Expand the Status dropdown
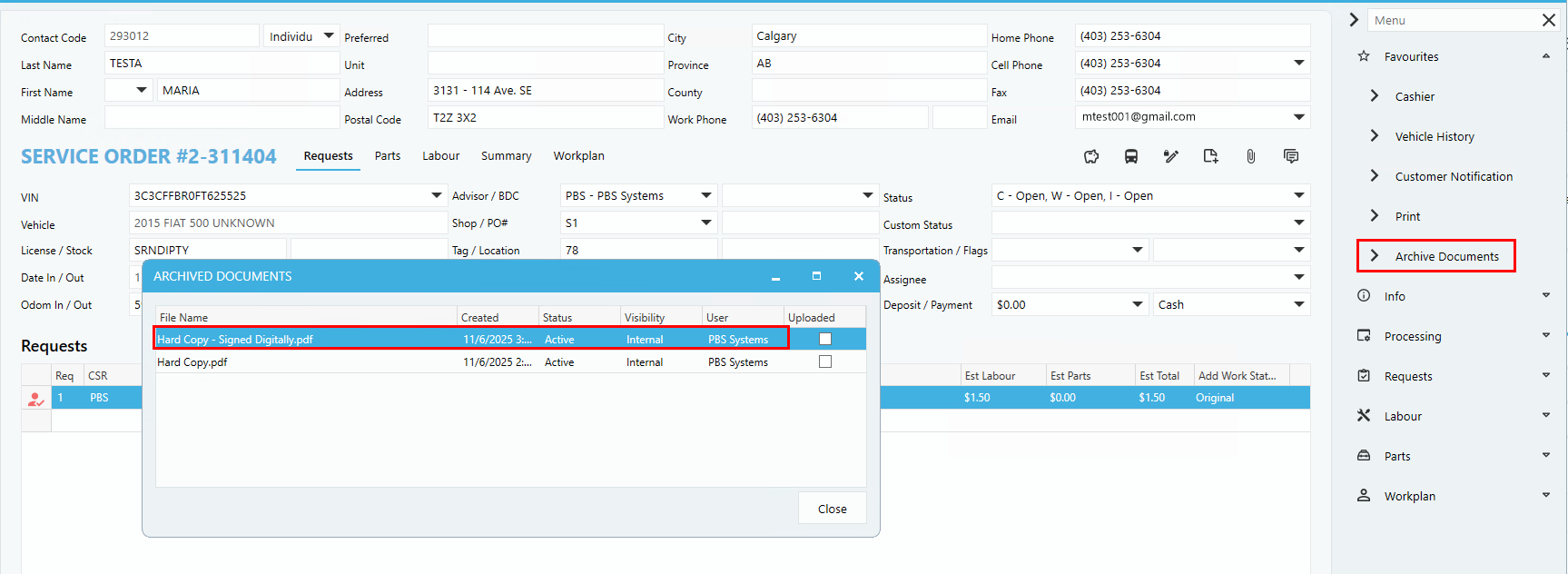Screen dimensions: 1568x574 click(x=1298, y=195)
